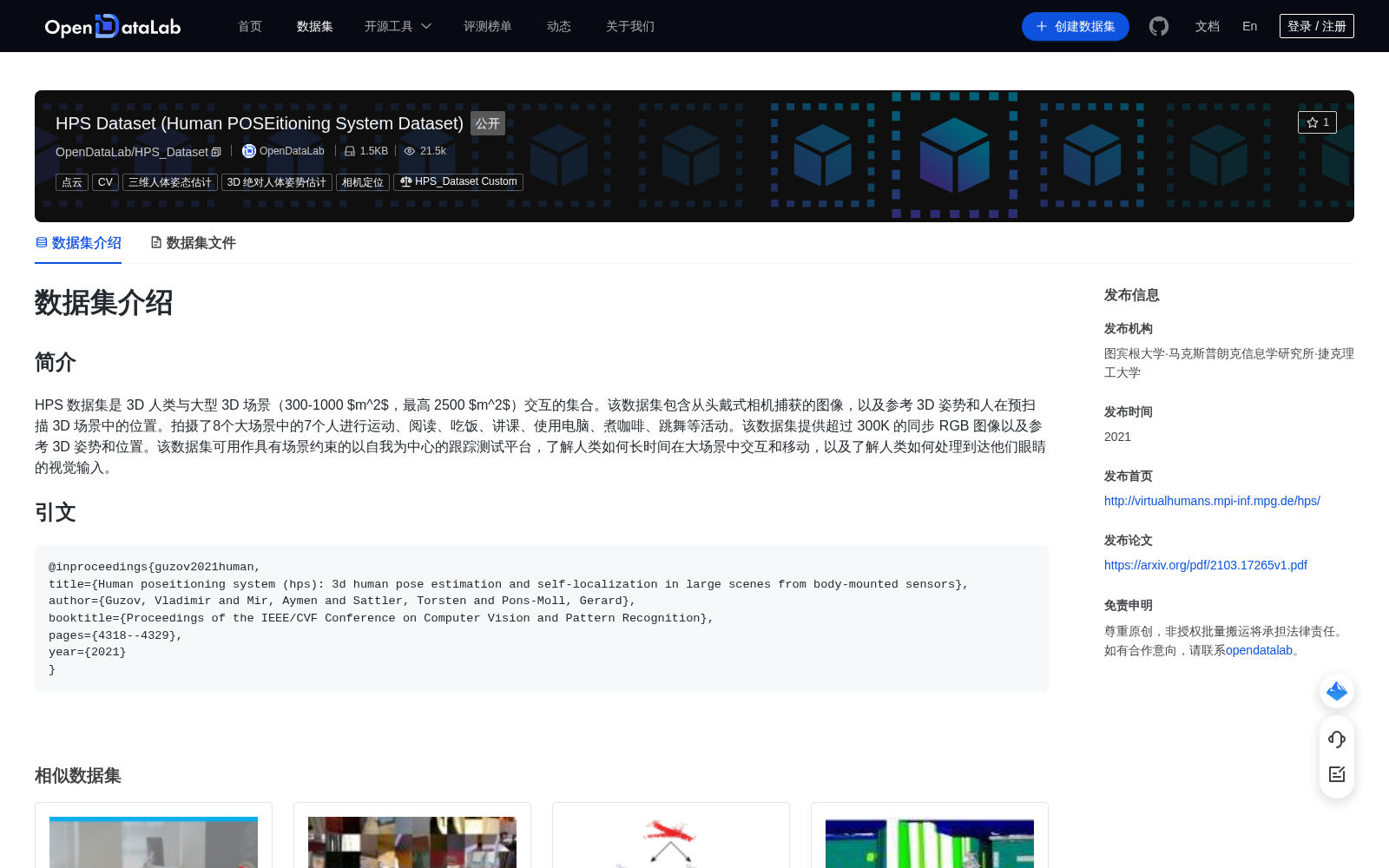Click the 公开 visibility badge
This screenshot has height=868, width=1389.
click(488, 123)
